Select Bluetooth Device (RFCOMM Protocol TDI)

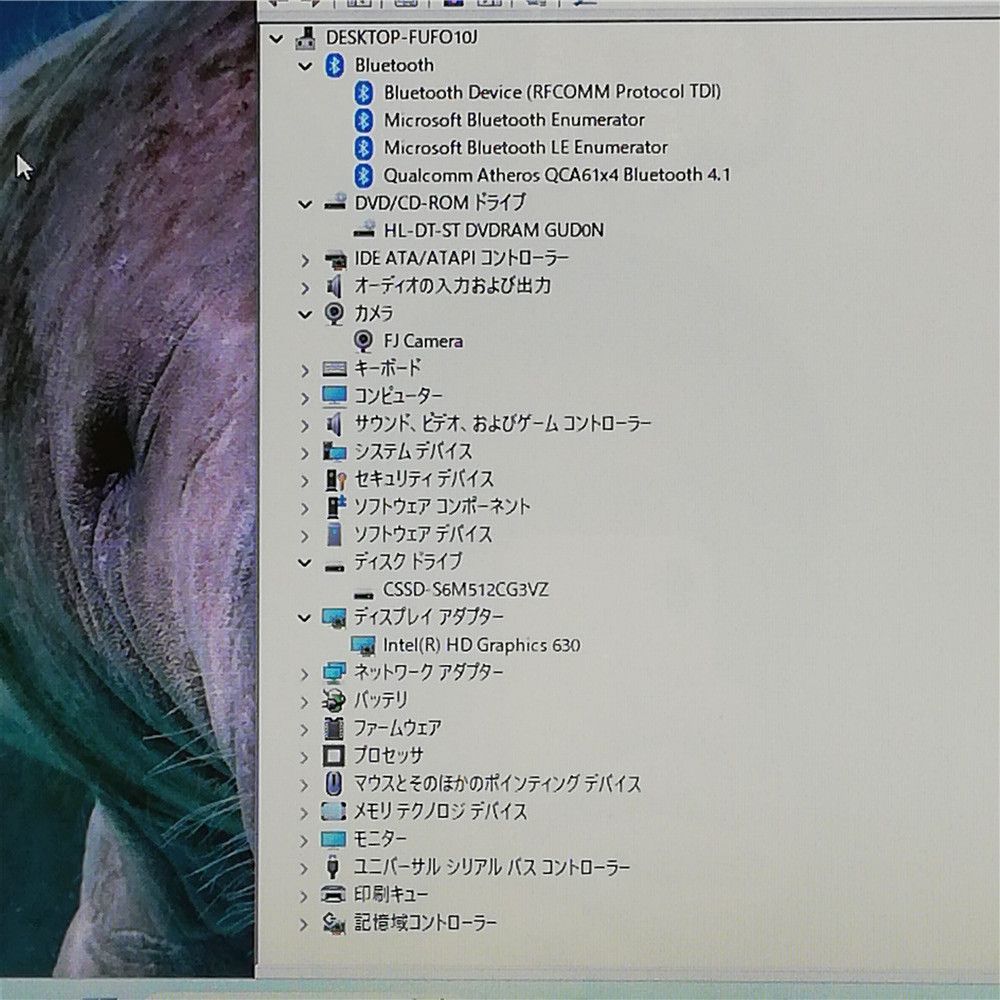(x=552, y=92)
